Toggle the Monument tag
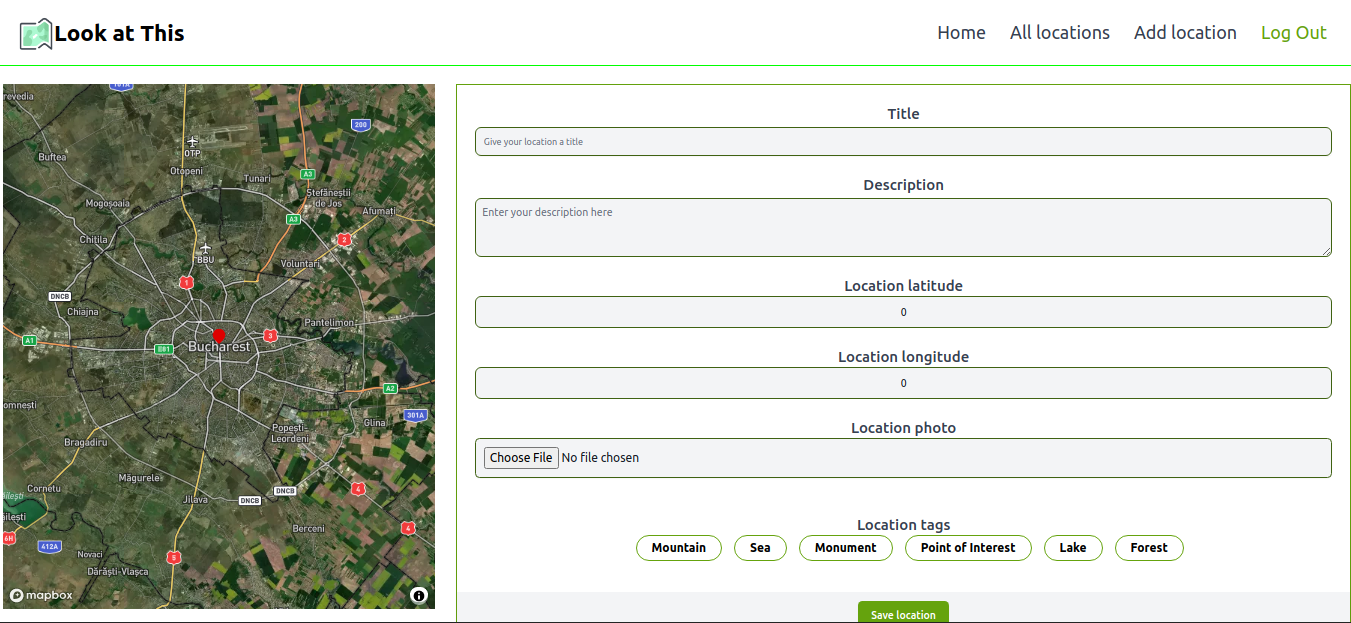Screen dimensions: 1351x623 click(x=845, y=548)
